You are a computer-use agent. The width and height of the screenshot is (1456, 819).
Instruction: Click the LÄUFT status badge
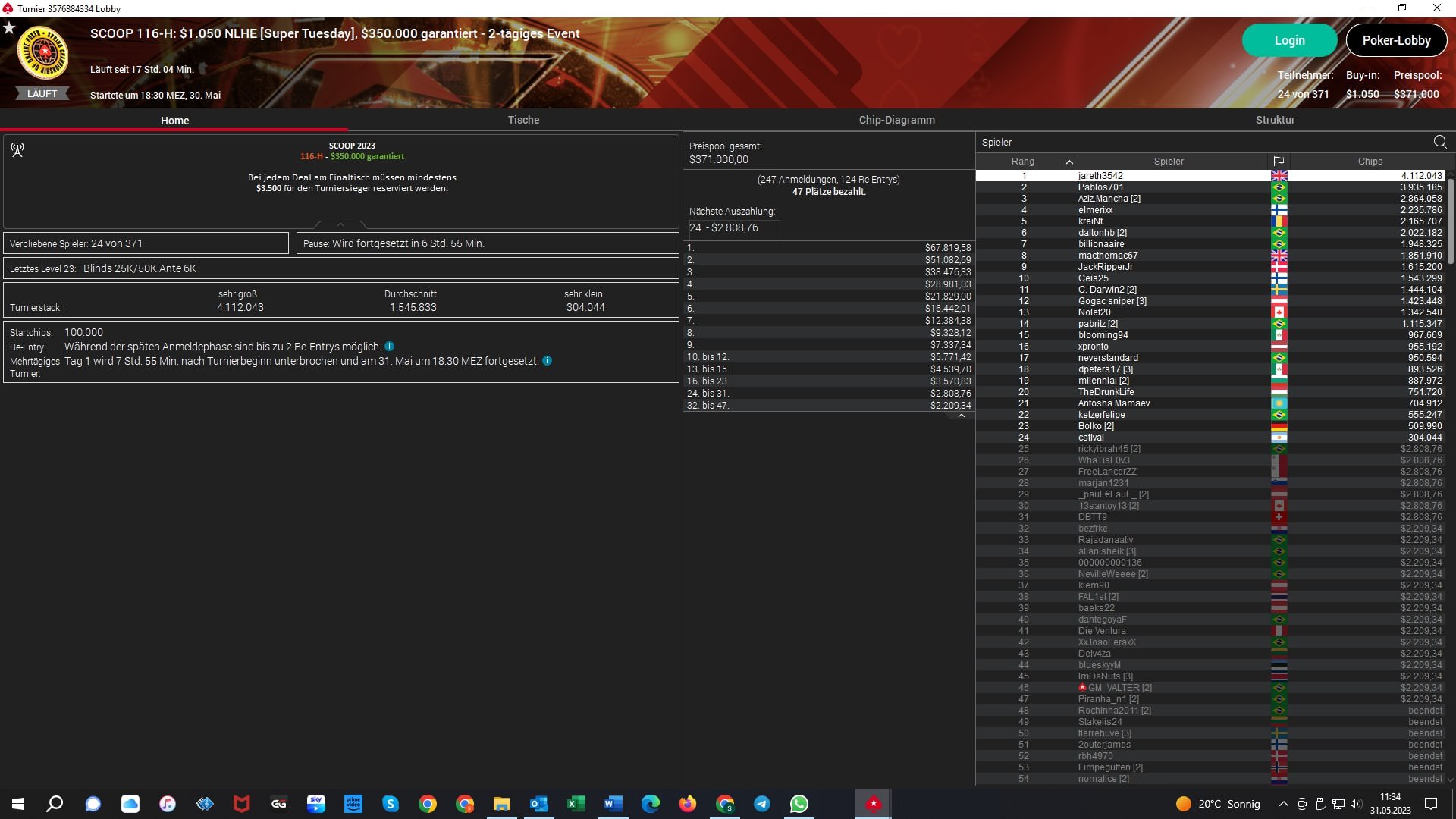42,94
